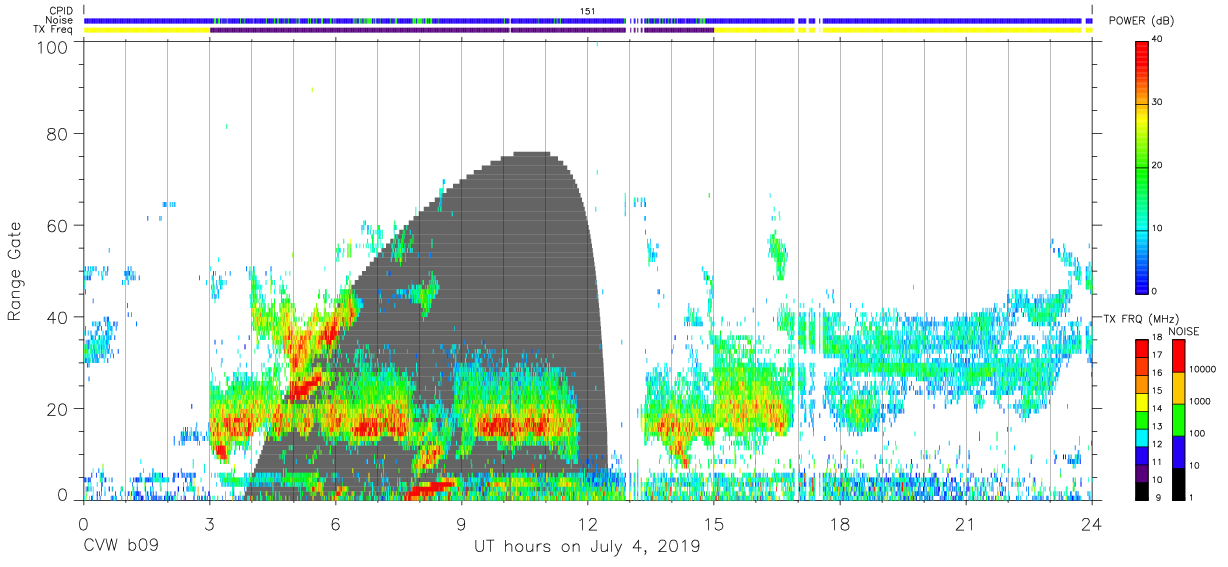Click the power scale value '40'

tap(1157, 40)
